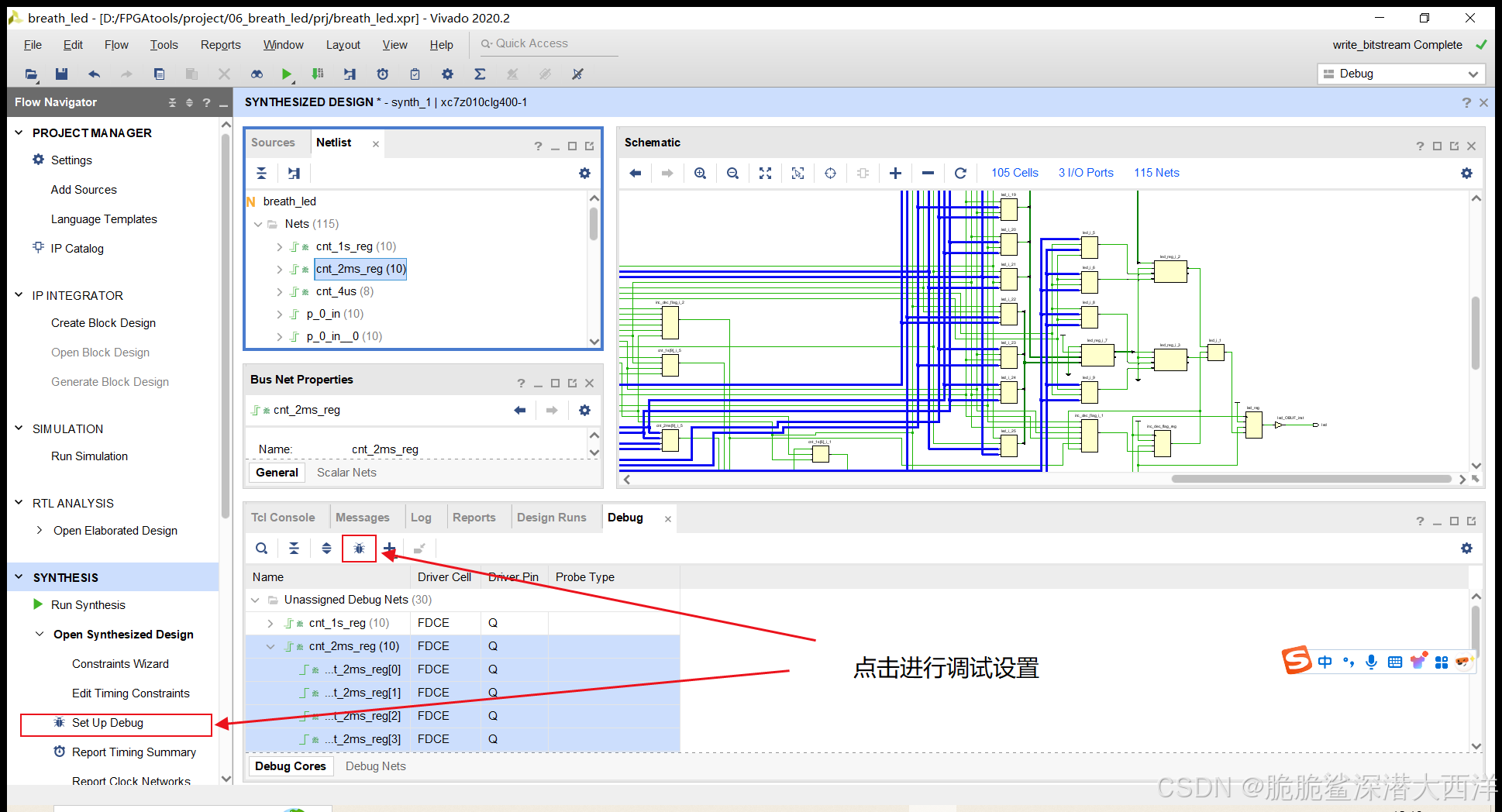The width and height of the screenshot is (1502, 812).
Task: Click the Set Up Debug bug icon in Debug panel
Action: click(359, 549)
